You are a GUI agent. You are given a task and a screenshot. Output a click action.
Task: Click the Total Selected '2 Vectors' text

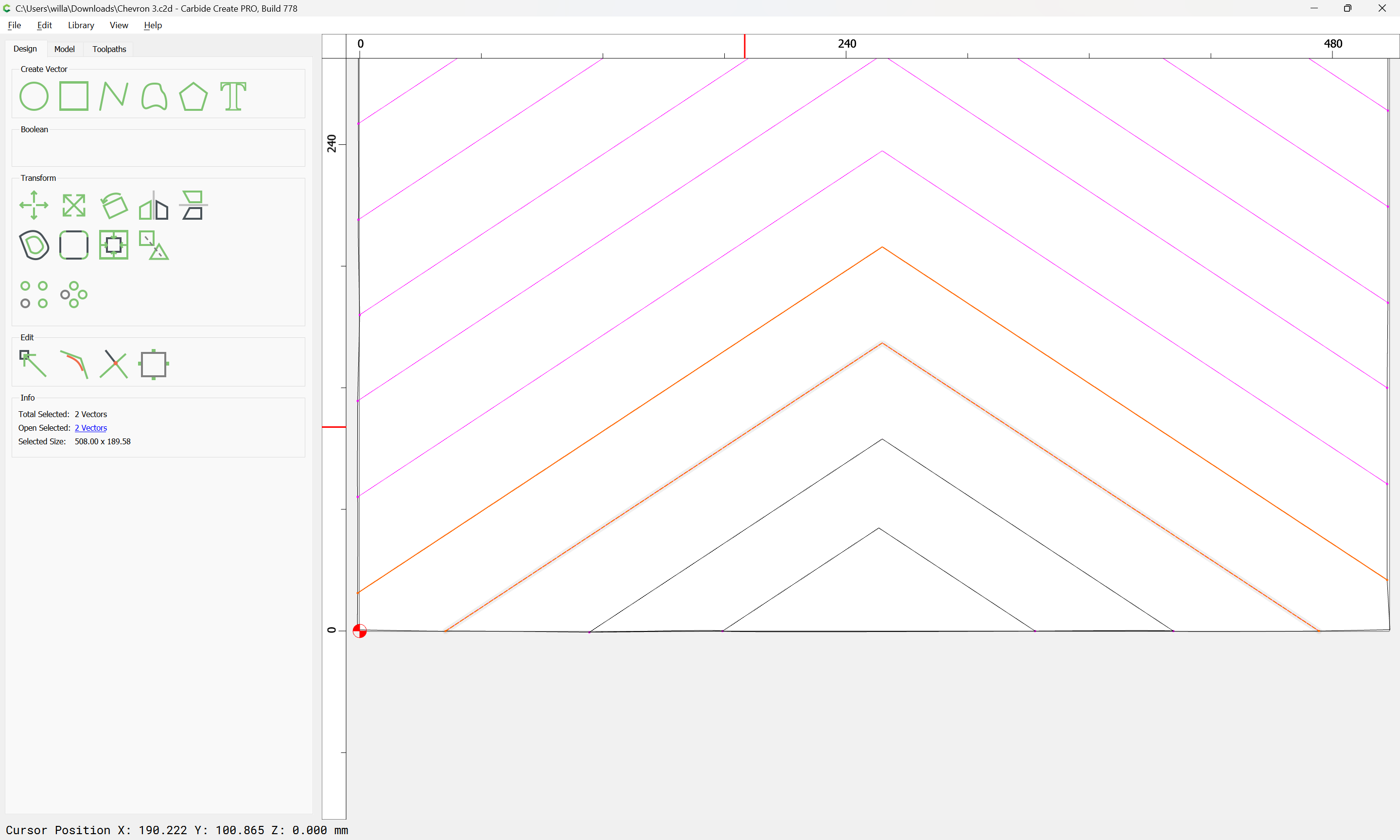pos(90,414)
